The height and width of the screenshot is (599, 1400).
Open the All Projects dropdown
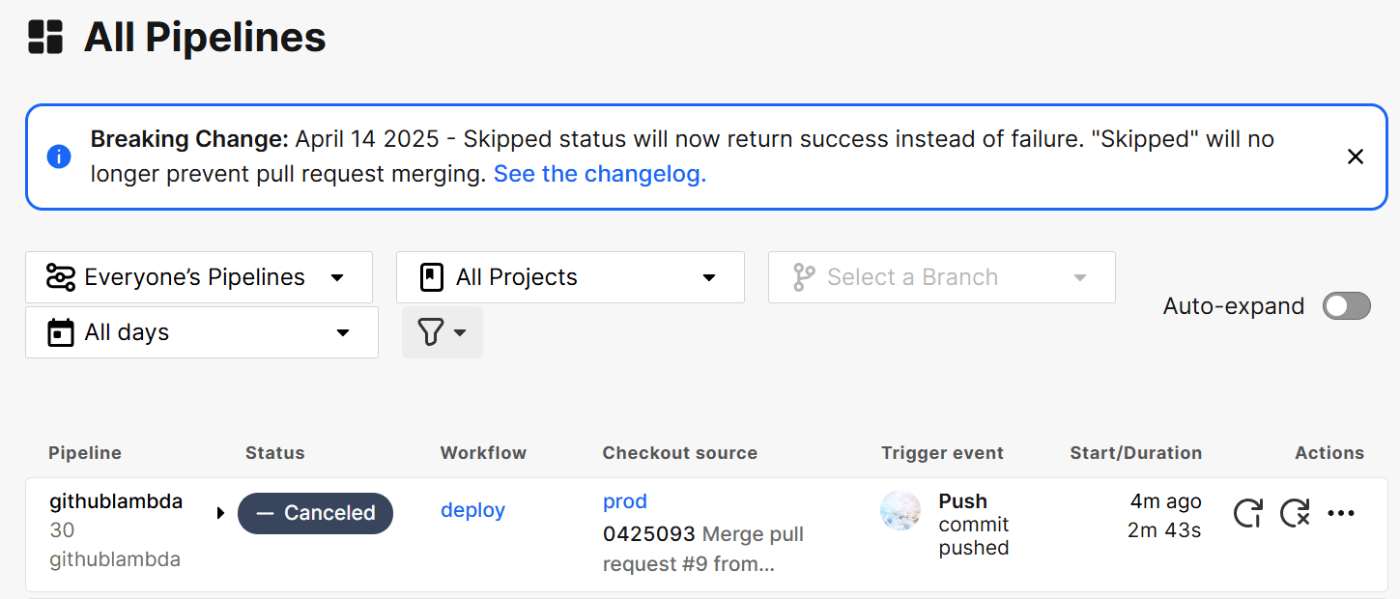pos(570,277)
